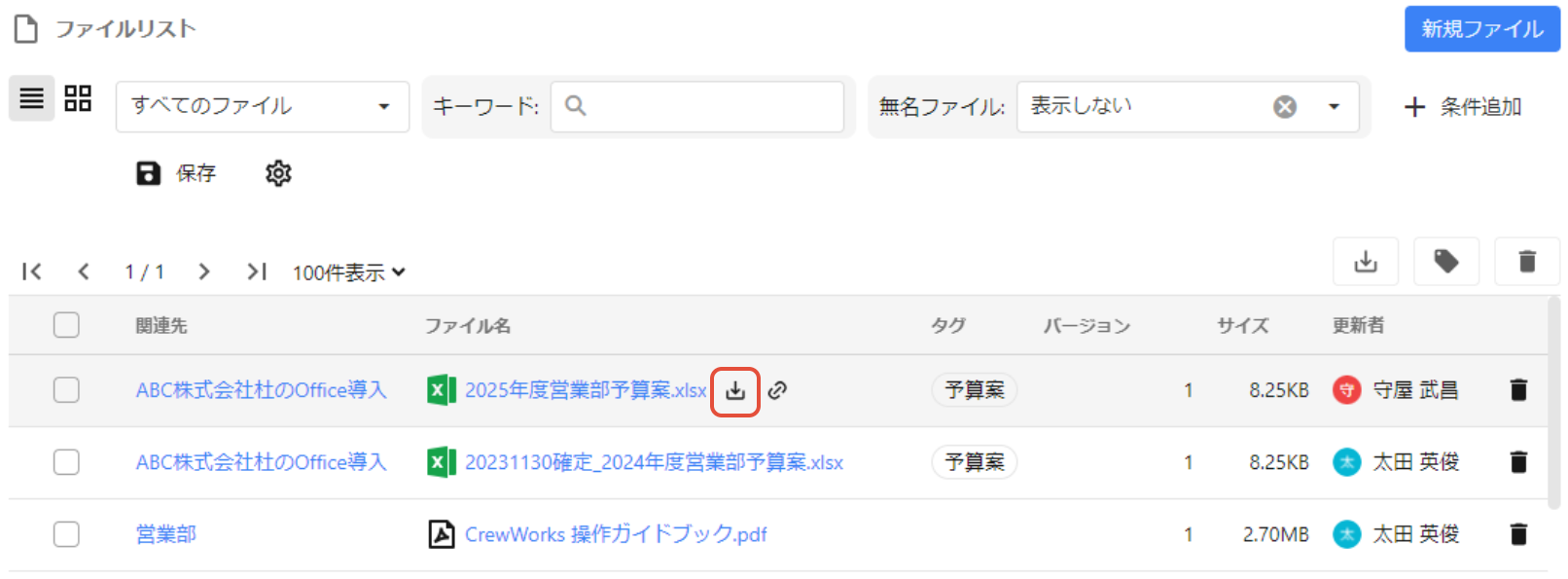
Task: Sort by タグ column header
Action: 947,326
